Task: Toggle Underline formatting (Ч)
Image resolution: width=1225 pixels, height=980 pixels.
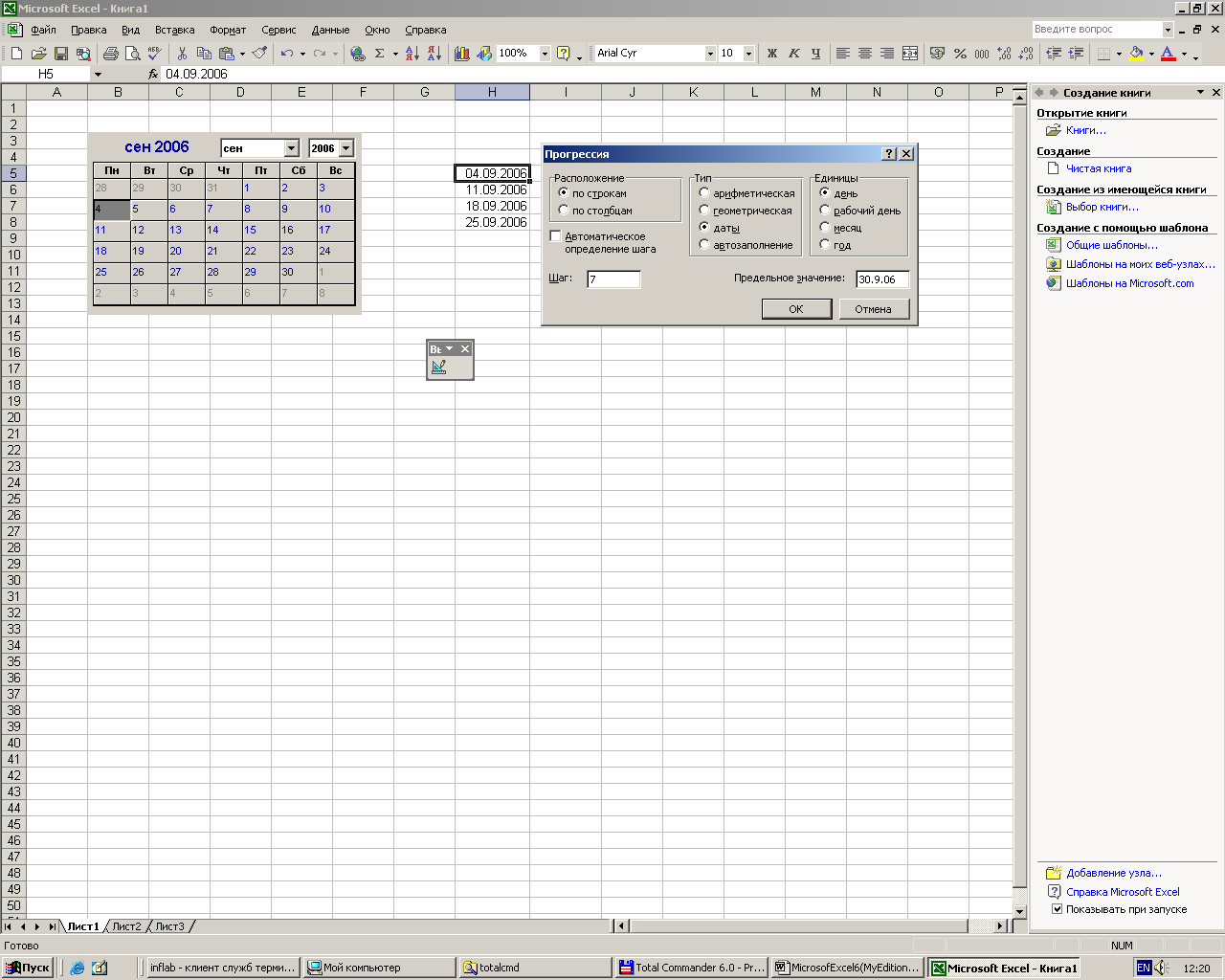Action: (x=815, y=54)
